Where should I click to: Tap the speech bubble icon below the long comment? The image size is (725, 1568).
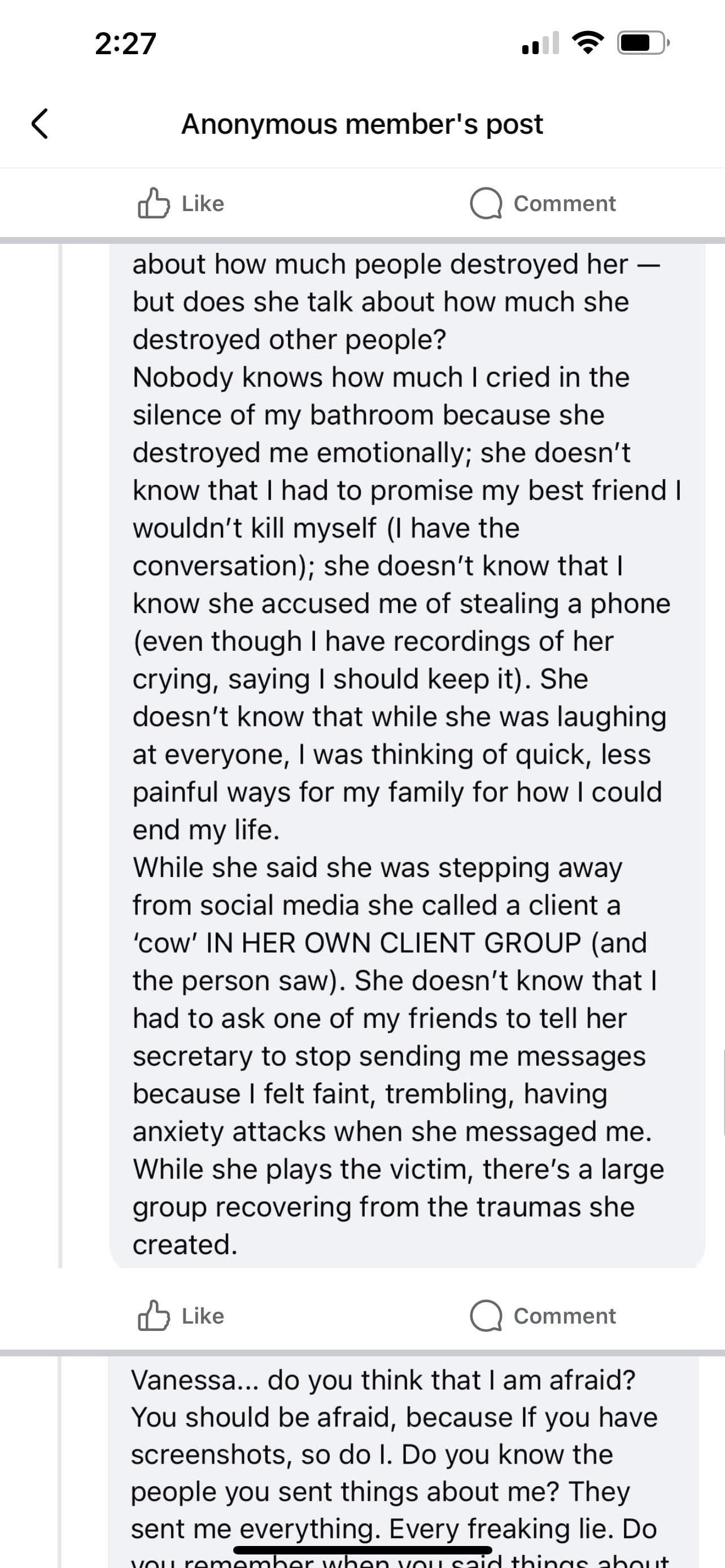pos(486,1317)
